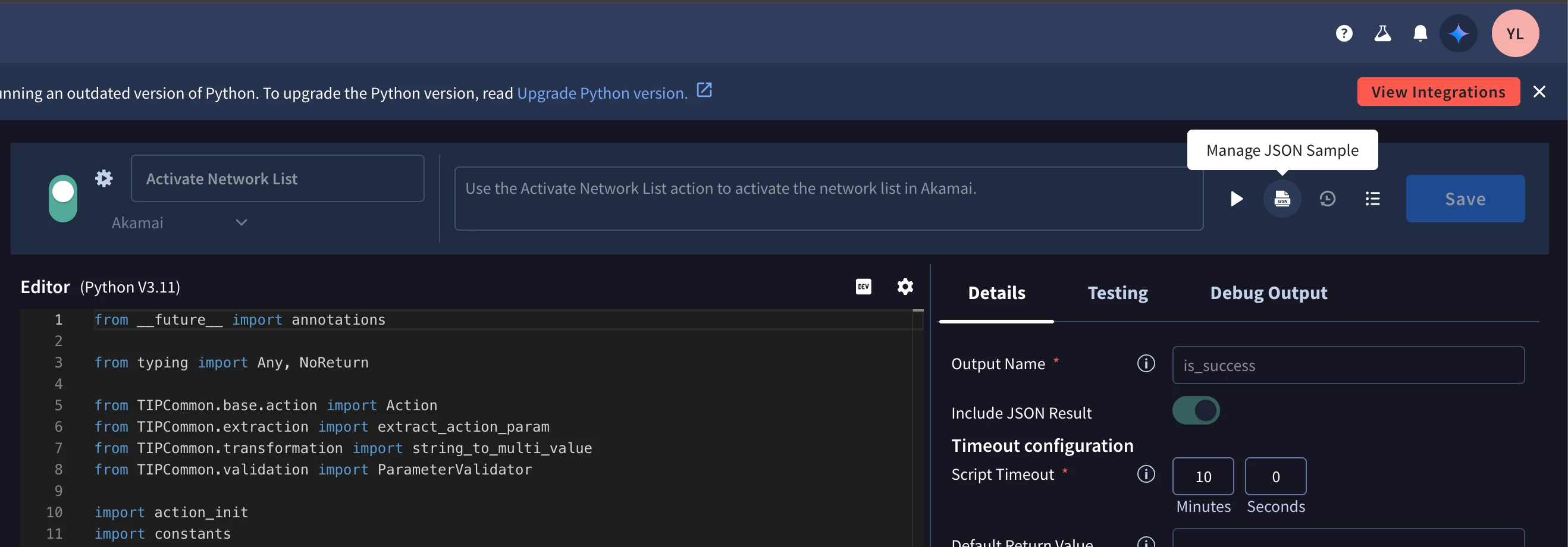
Task: Open the help question mark icon
Action: tap(1344, 33)
